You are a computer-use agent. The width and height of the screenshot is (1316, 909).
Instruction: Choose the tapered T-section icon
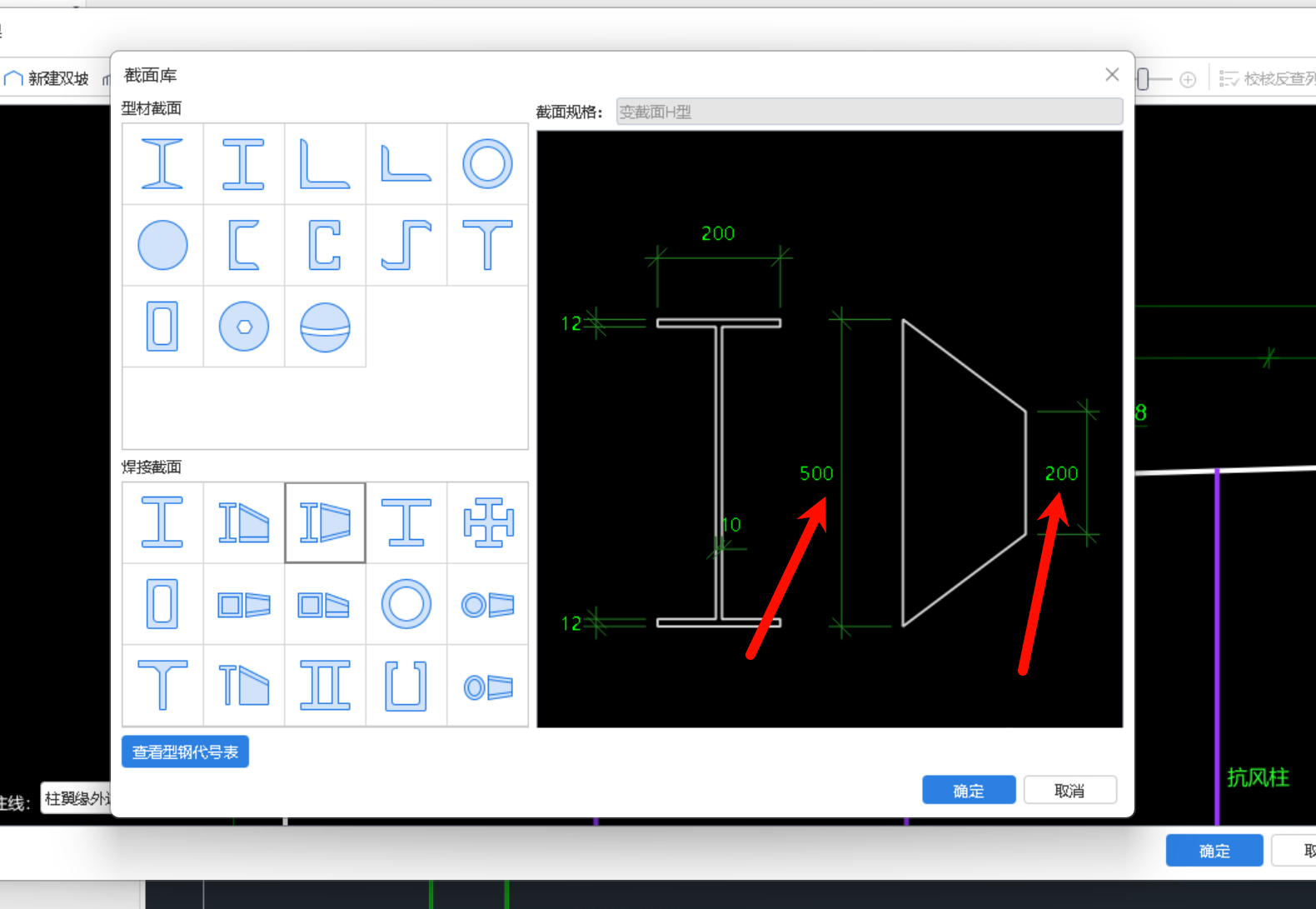click(x=243, y=686)
